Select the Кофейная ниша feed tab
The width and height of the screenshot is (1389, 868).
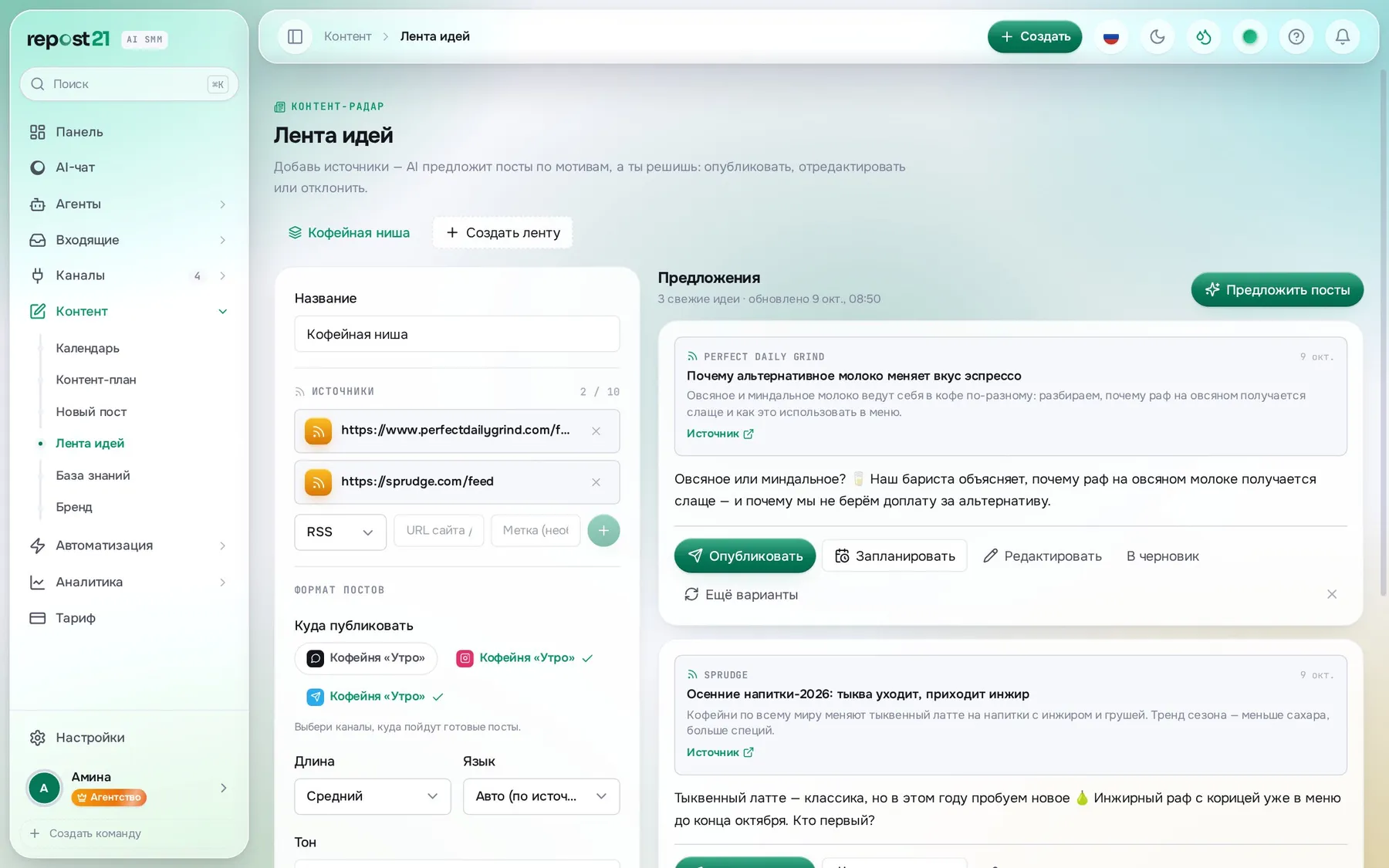point(349,233)
